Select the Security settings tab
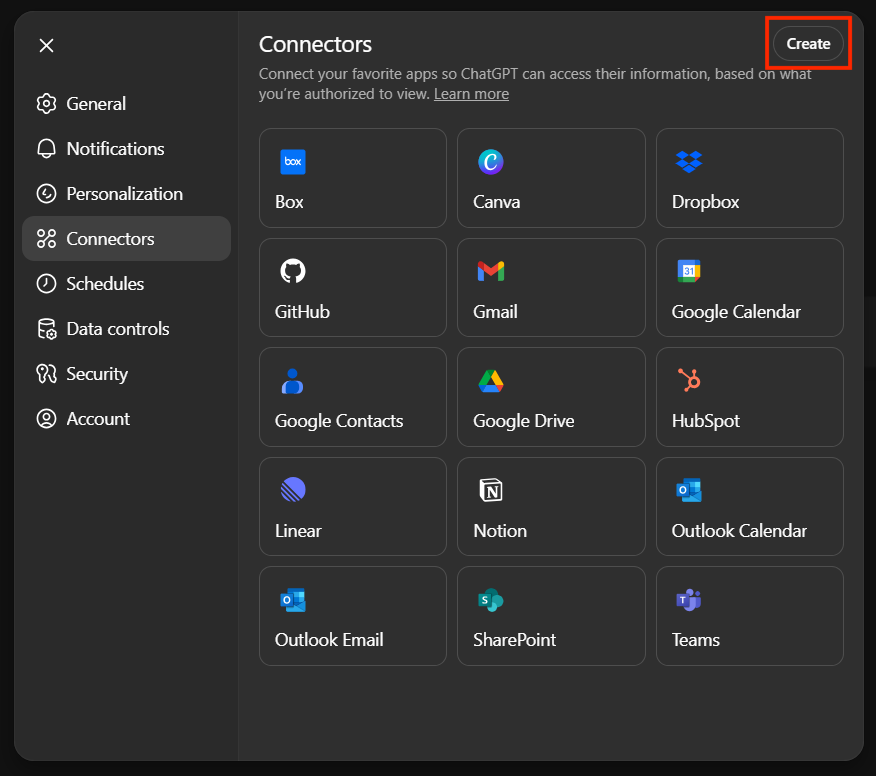876x776 pixels. click(97, 374)
